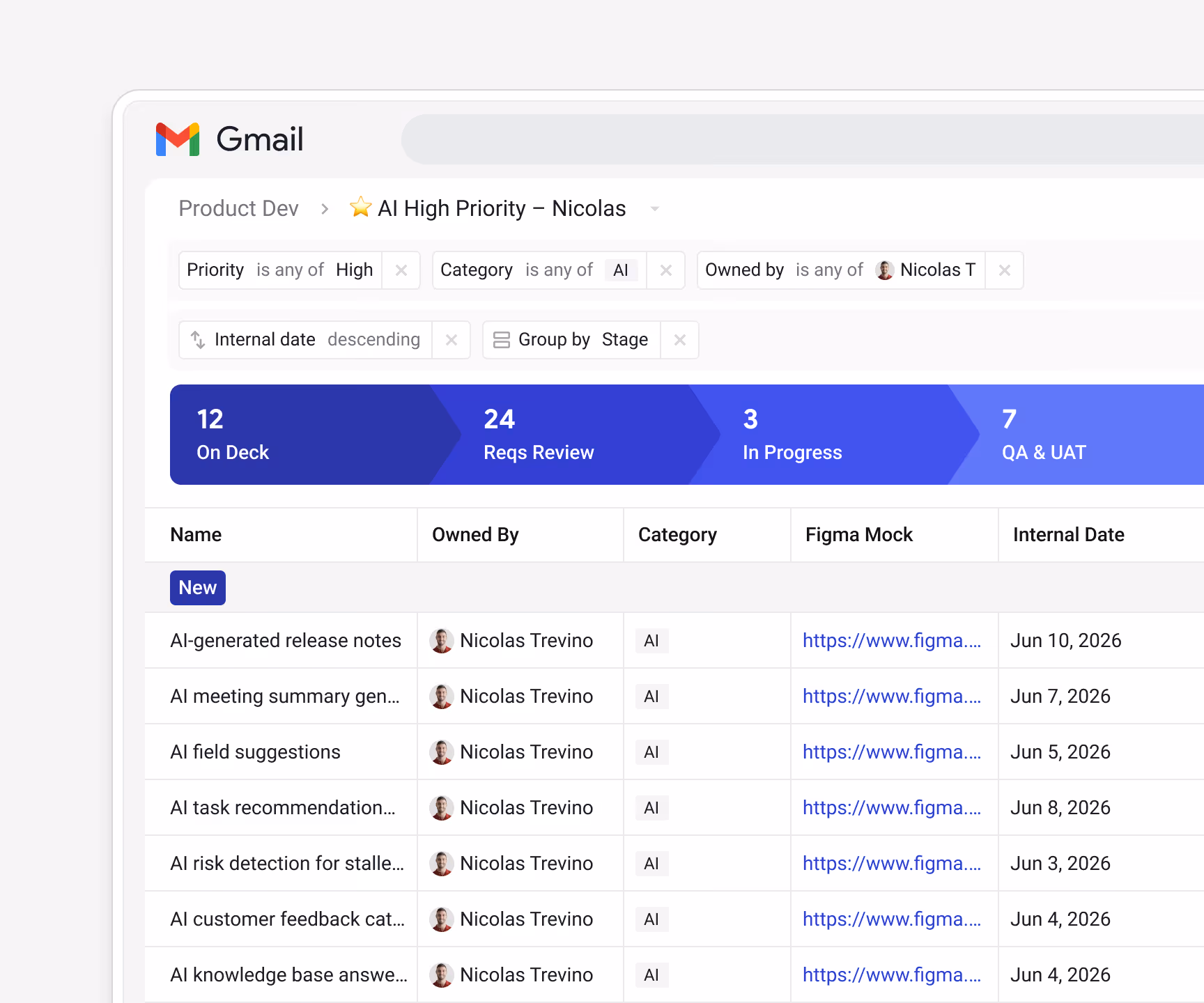Click Nicolas Trevino avatar in knowledge base row
This screenshot has width=1204, height=1003.
(442, 975)
